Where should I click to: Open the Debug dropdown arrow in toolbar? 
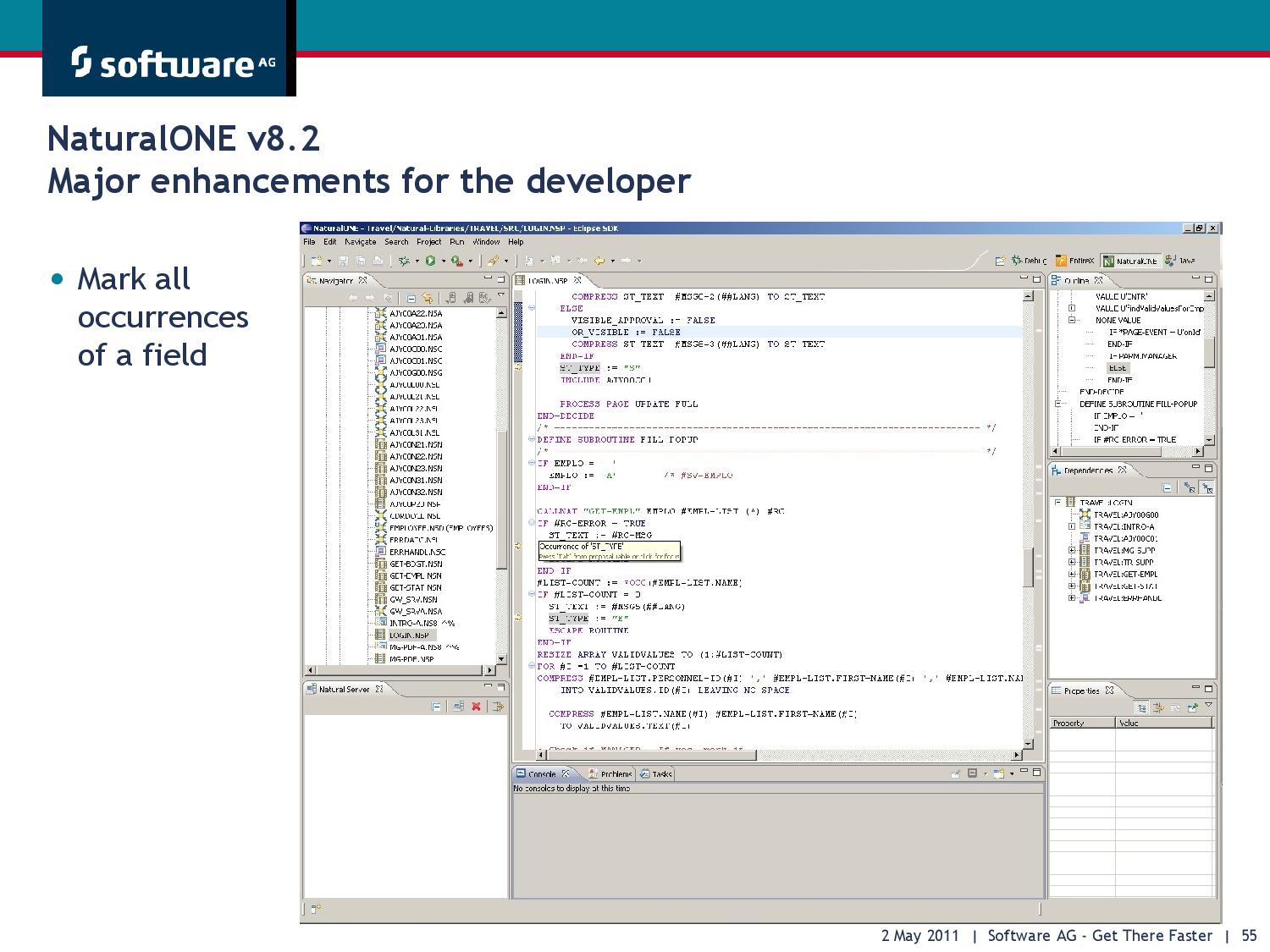tap(417, 261)
